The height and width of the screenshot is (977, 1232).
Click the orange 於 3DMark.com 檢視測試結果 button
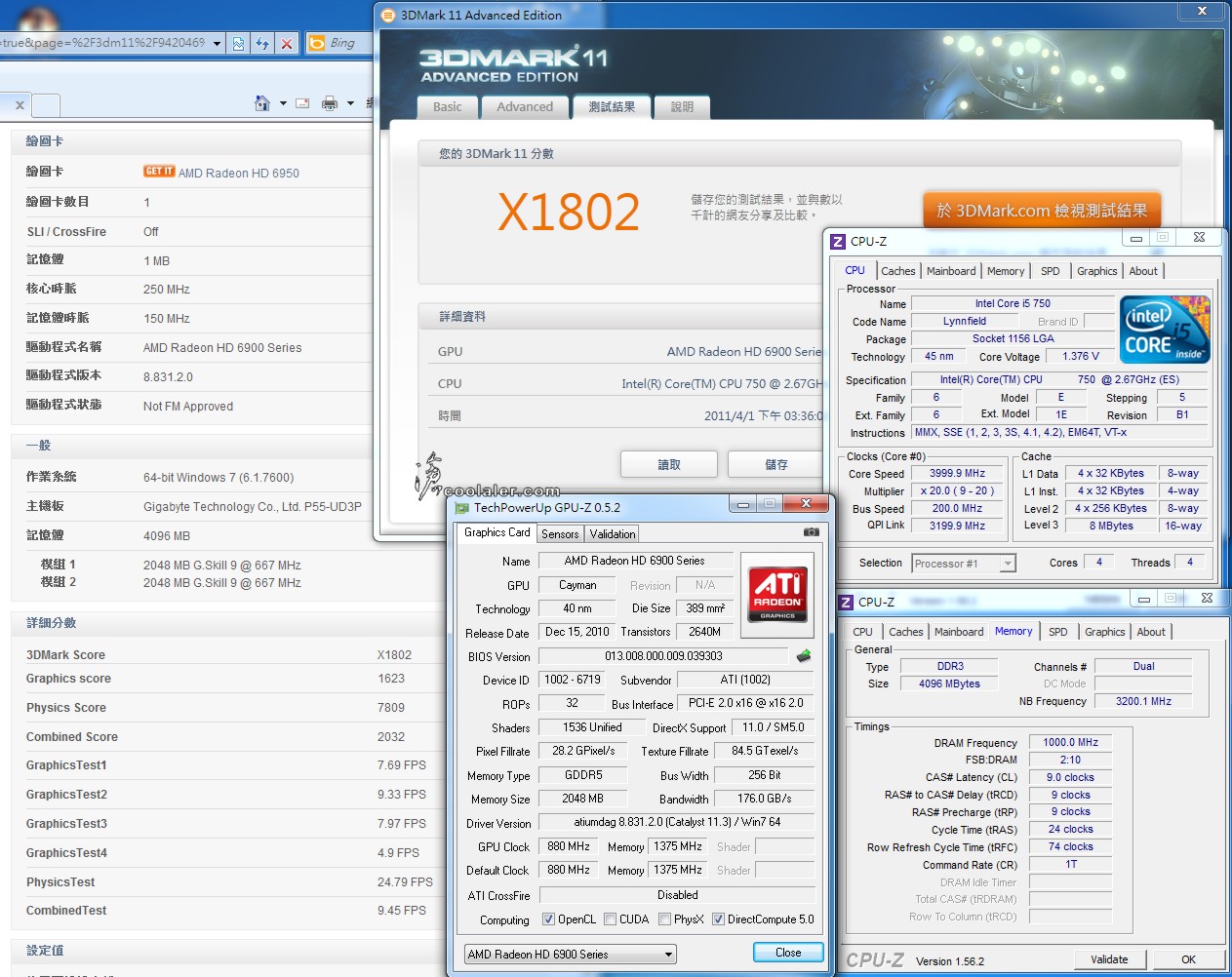click(x=1042, y=210)
